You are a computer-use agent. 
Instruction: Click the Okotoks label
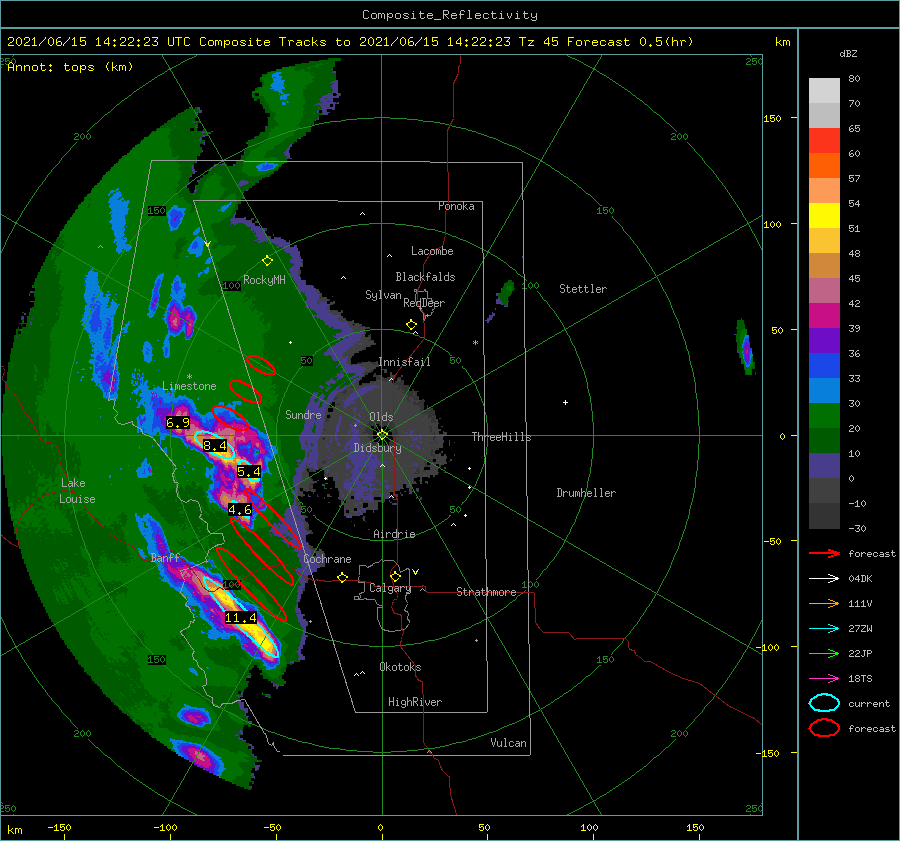(400, 666)
